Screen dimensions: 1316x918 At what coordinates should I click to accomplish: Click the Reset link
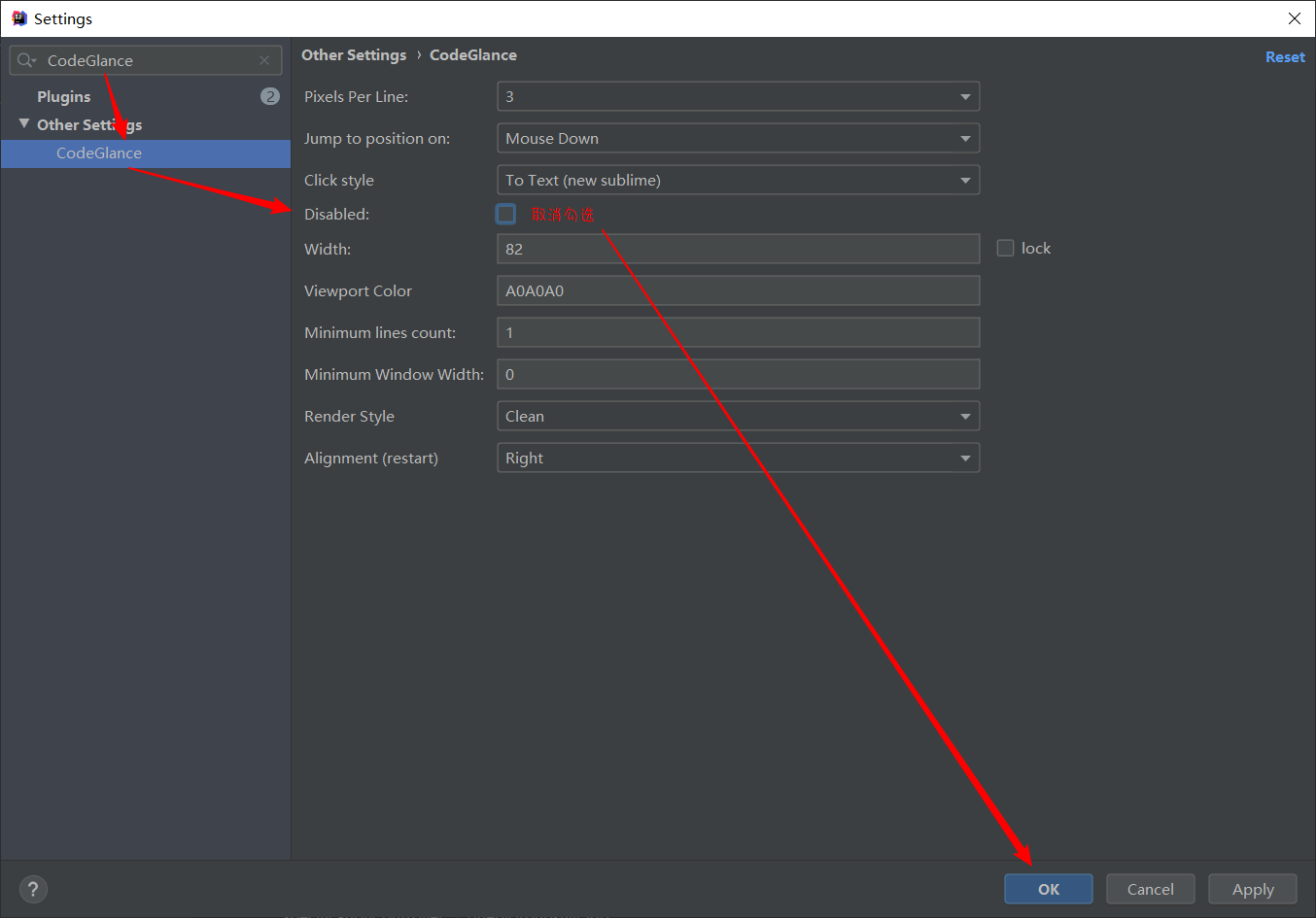click(1285, 57)
